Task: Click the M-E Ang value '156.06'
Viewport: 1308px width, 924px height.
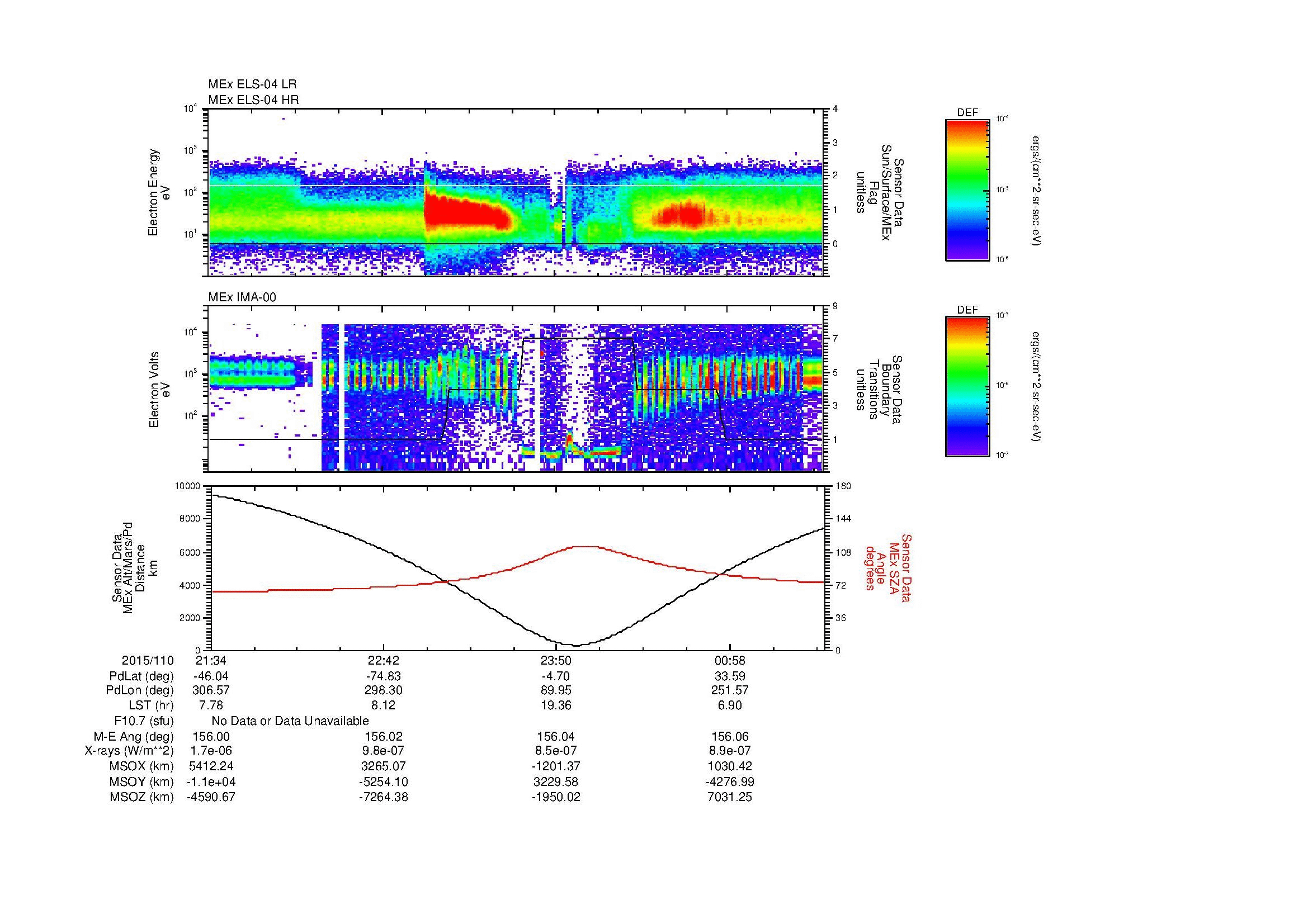Action: pos(730,736)
